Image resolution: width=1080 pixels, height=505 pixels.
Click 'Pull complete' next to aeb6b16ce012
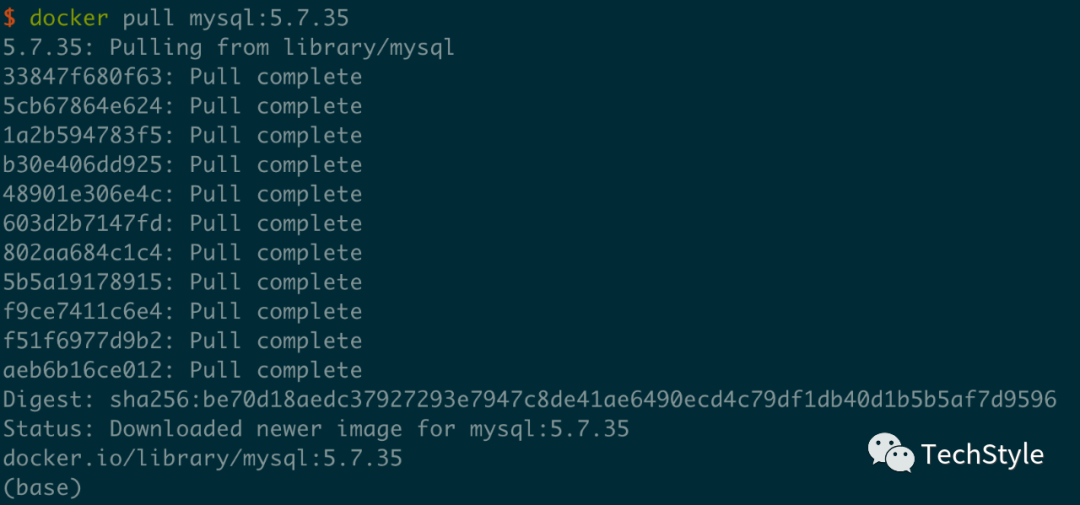point(275,370)
